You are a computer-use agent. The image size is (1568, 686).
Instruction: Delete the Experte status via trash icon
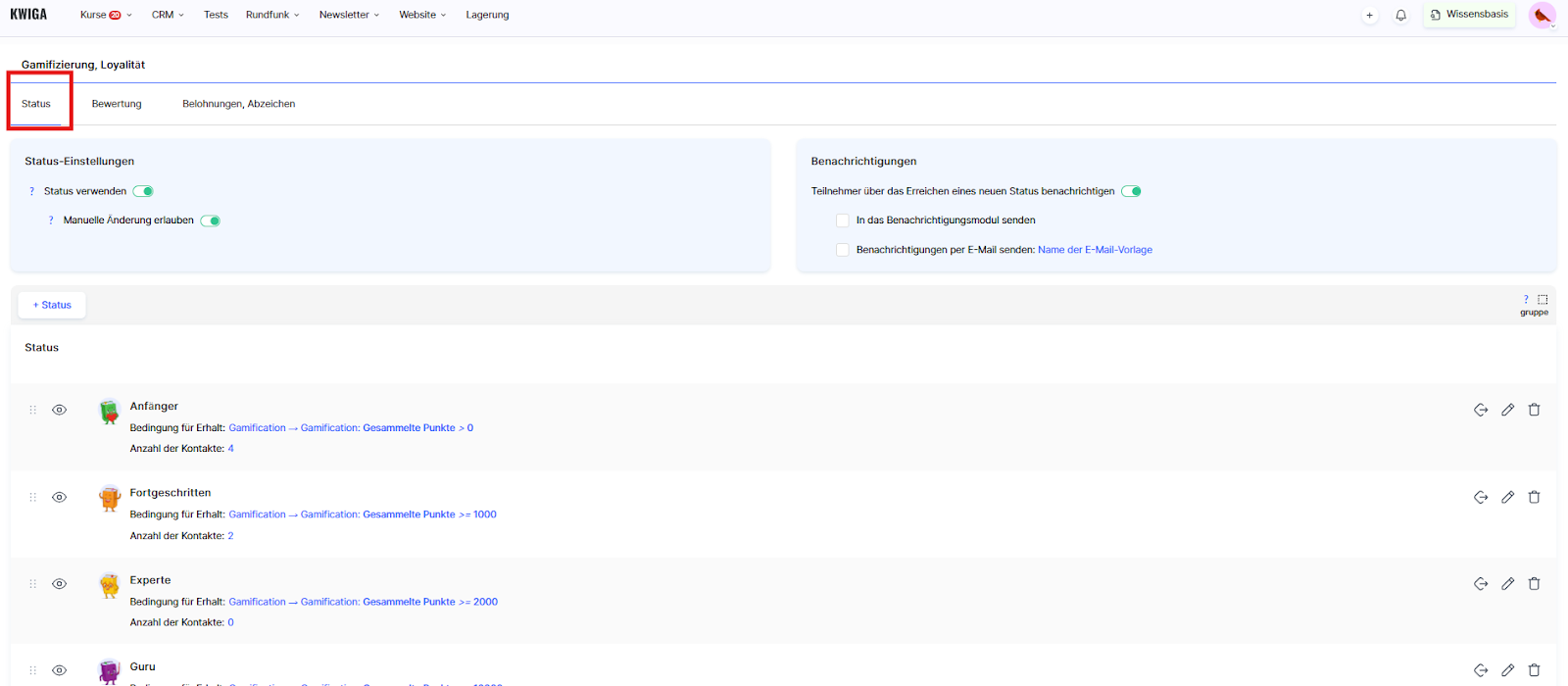pos(1534,584)
